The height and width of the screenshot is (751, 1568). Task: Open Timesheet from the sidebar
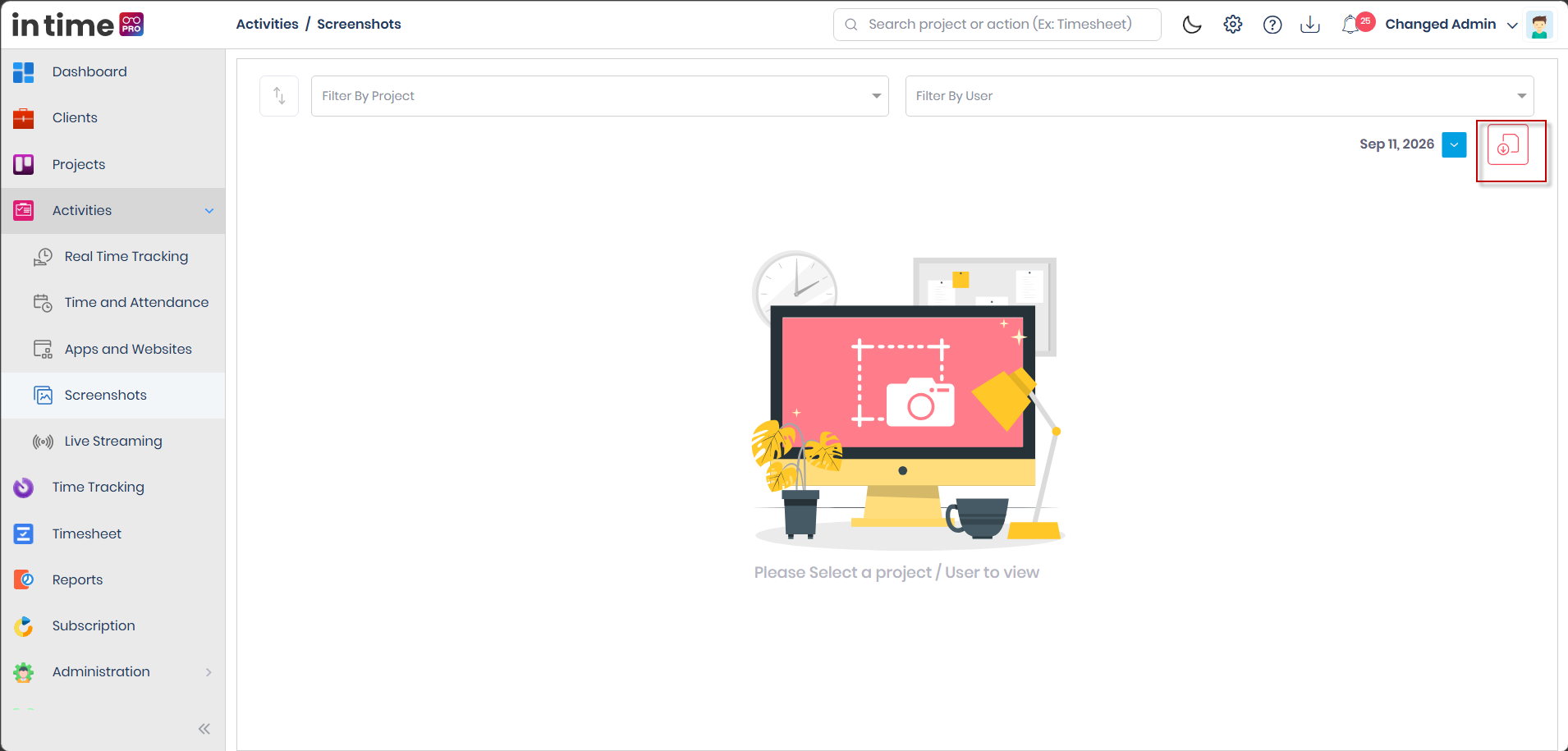113,533
